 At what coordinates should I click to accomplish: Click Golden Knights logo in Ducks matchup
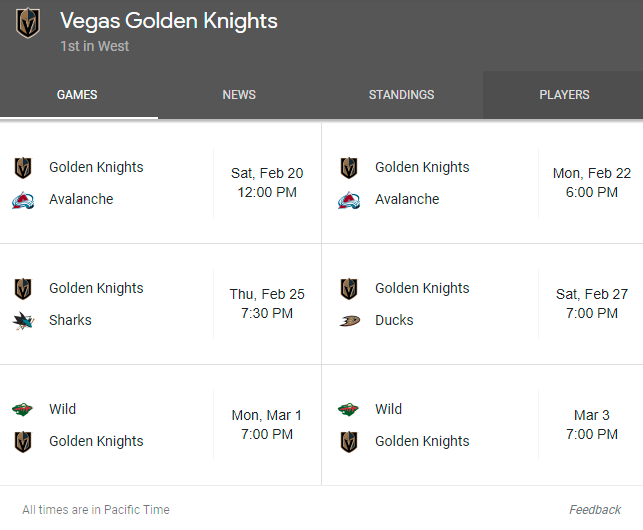(x=349, y=289)
